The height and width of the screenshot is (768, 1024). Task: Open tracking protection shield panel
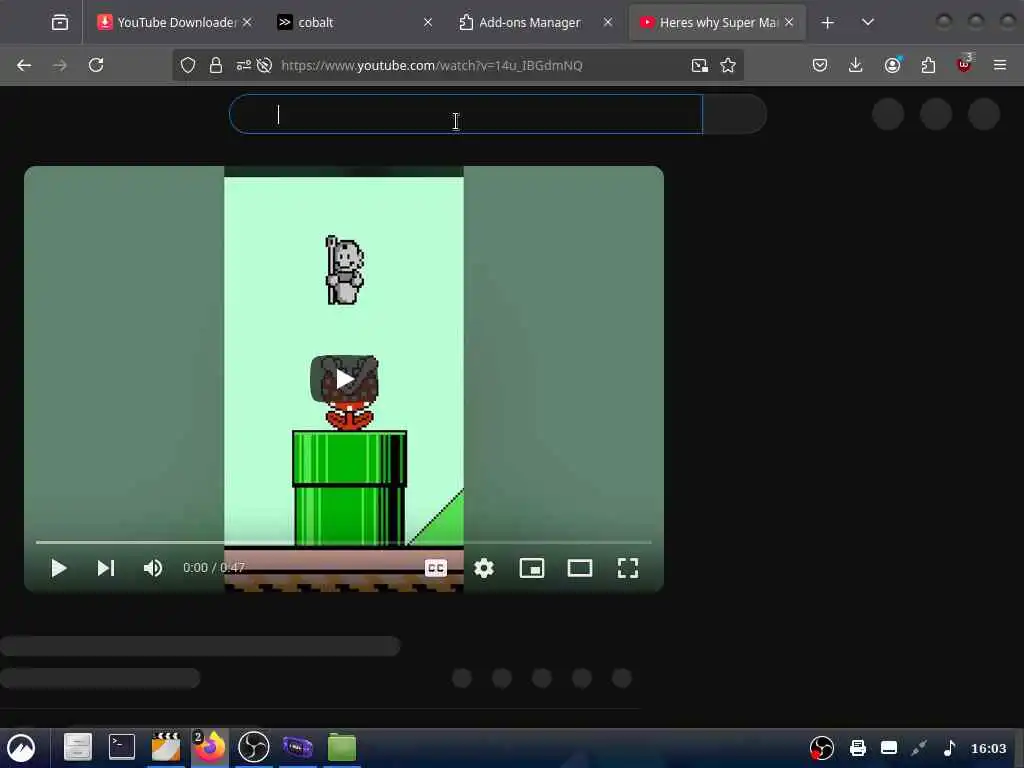(x=188, y=65)
